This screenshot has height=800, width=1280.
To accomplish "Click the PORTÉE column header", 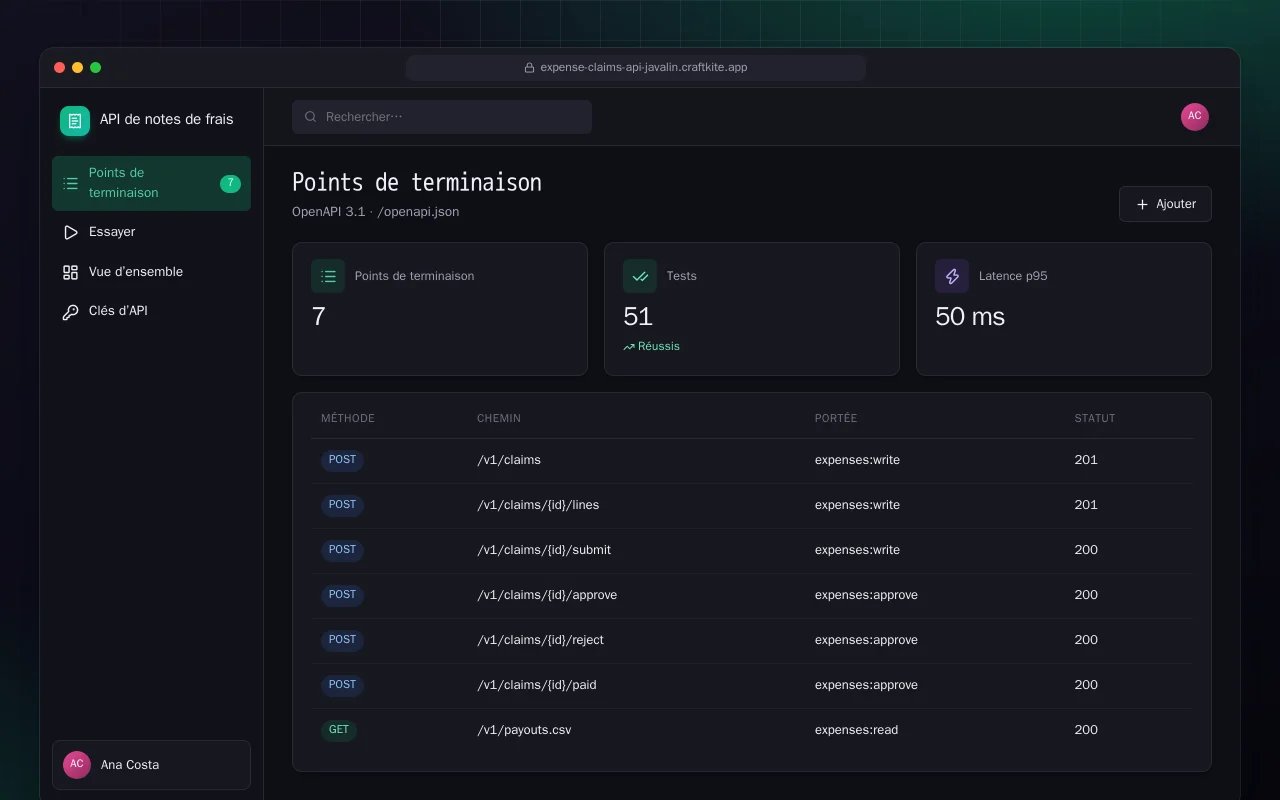I will click(x=836, y=418).
